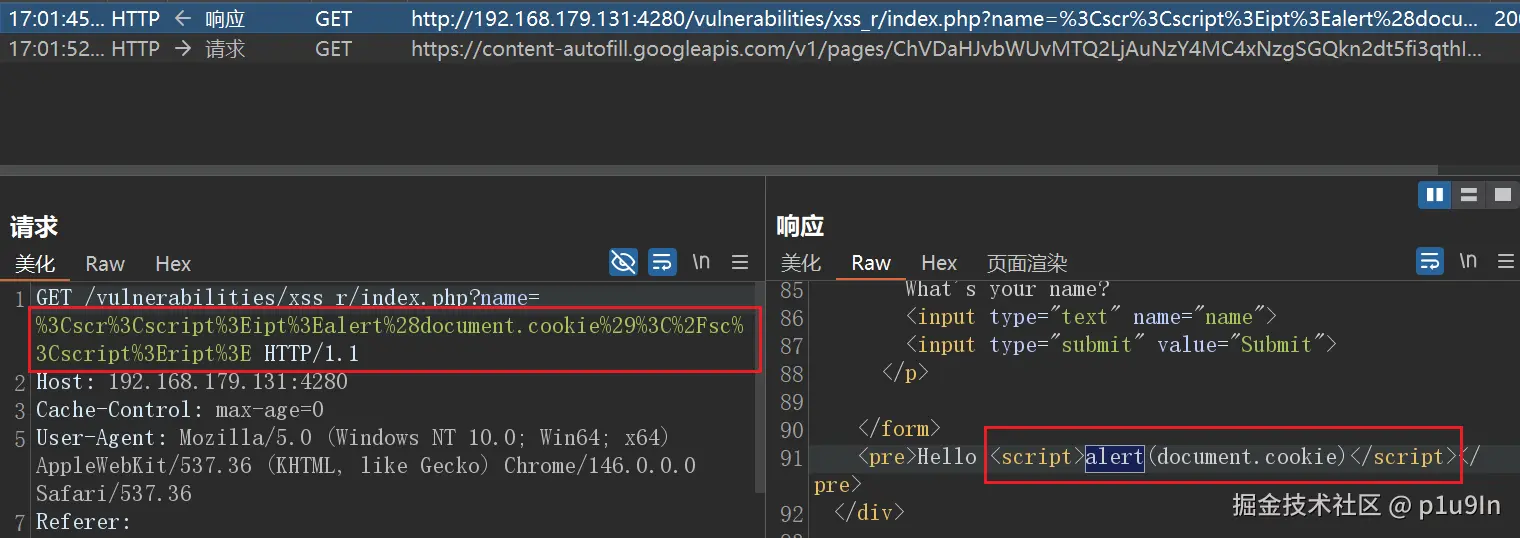
Task: Click the highlighted alert word in response
Action: tap(1114, 457)
